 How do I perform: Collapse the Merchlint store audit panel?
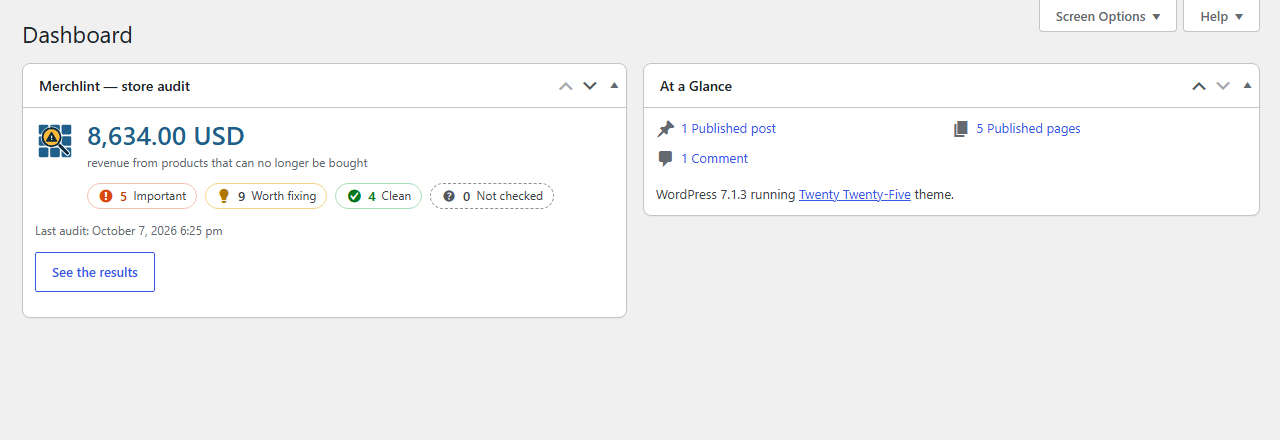(x=614, y=86)
